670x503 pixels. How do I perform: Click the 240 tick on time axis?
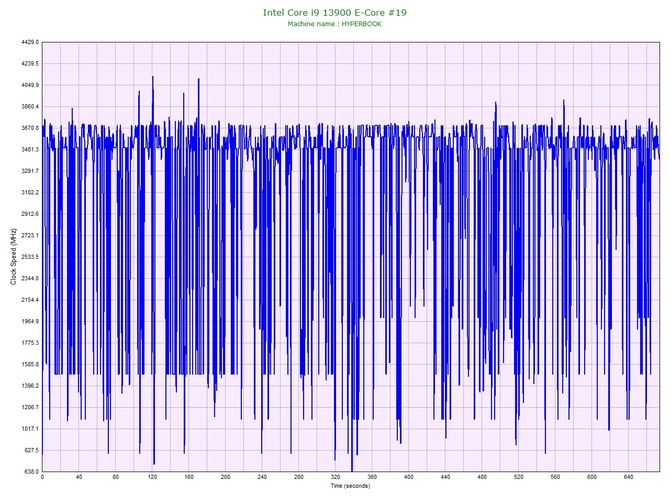pos(262,477)
